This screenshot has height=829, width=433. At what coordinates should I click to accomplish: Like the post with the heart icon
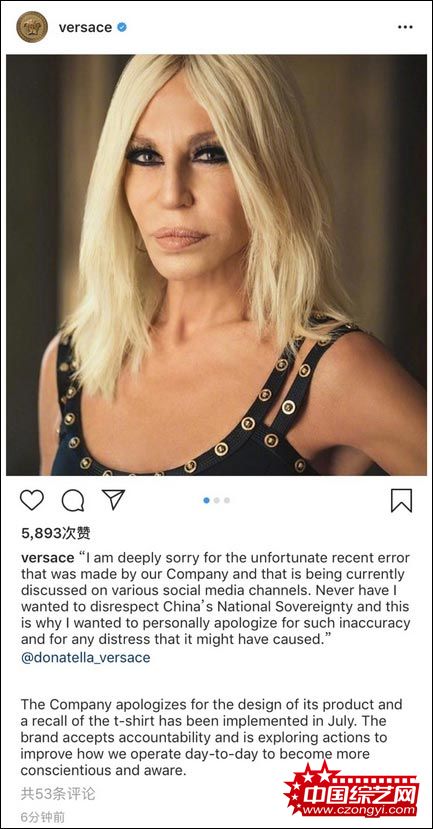click(32, 500)
